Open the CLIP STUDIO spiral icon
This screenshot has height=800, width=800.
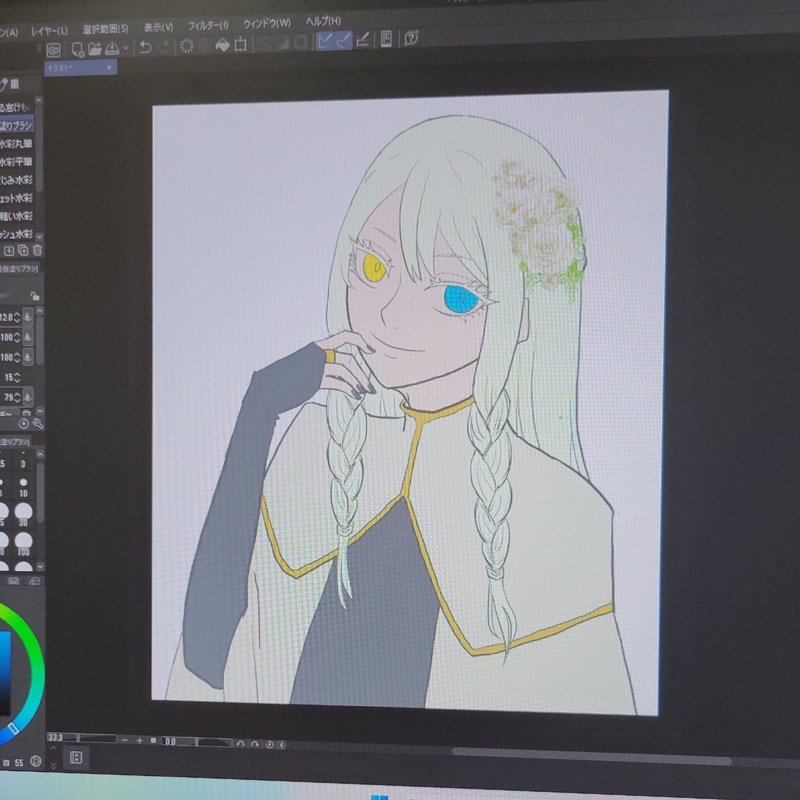(x=53, y=50)
